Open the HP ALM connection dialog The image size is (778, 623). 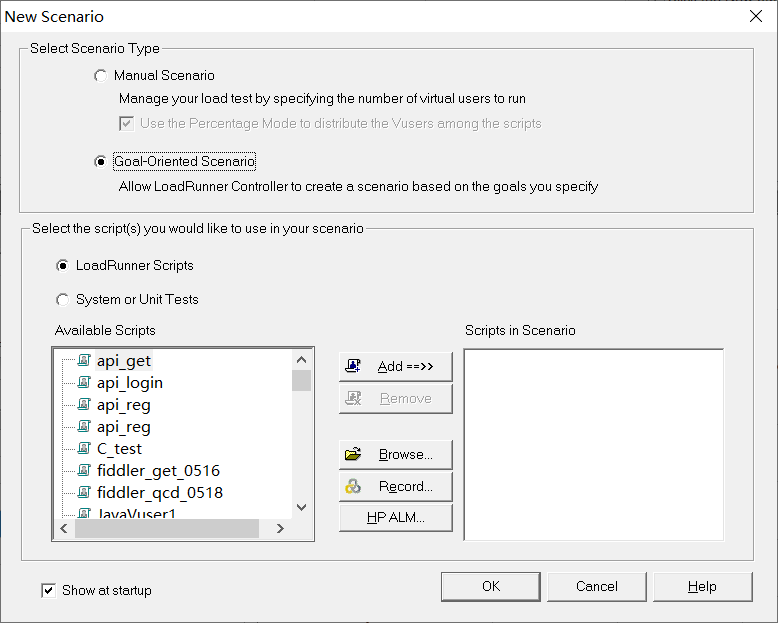(395, 518)
